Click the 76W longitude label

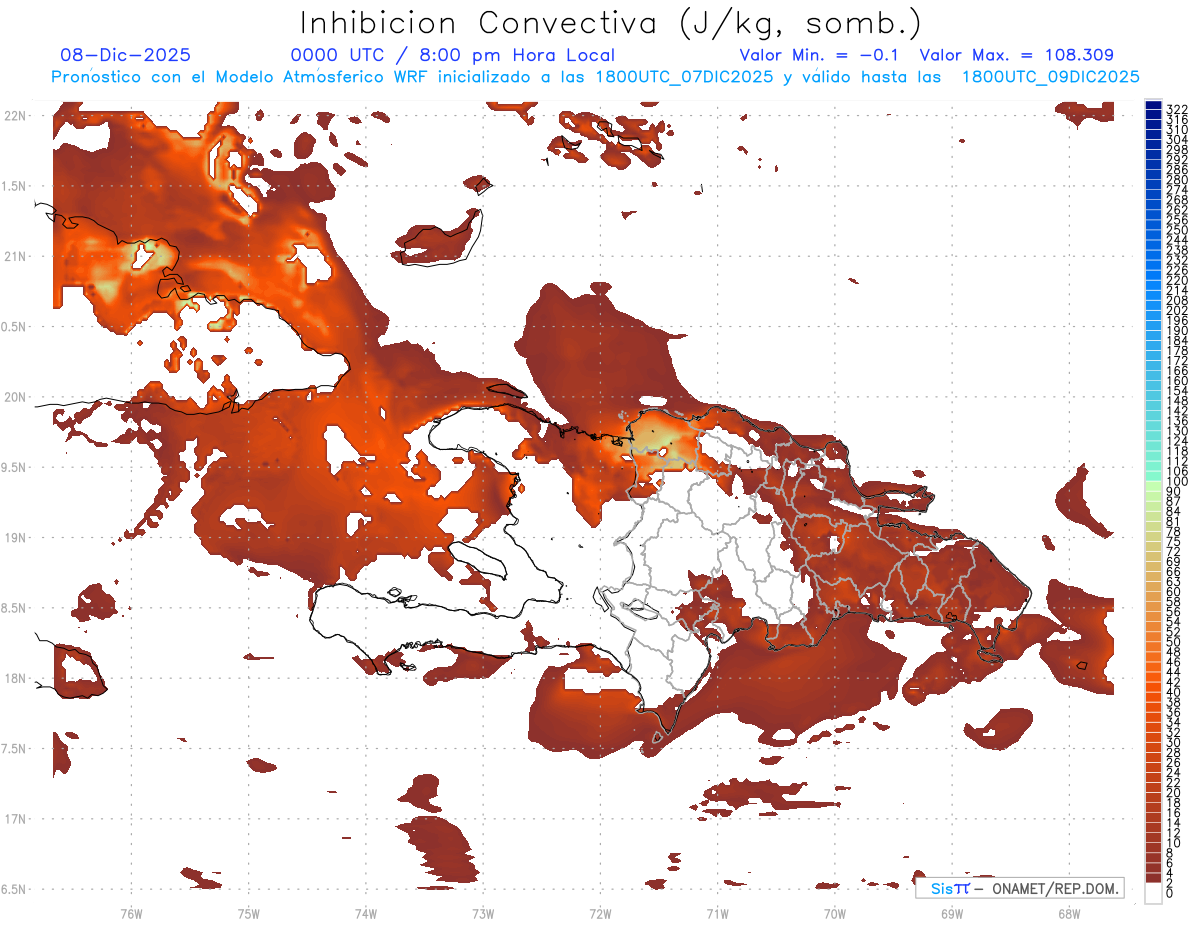tap(131, 913)
